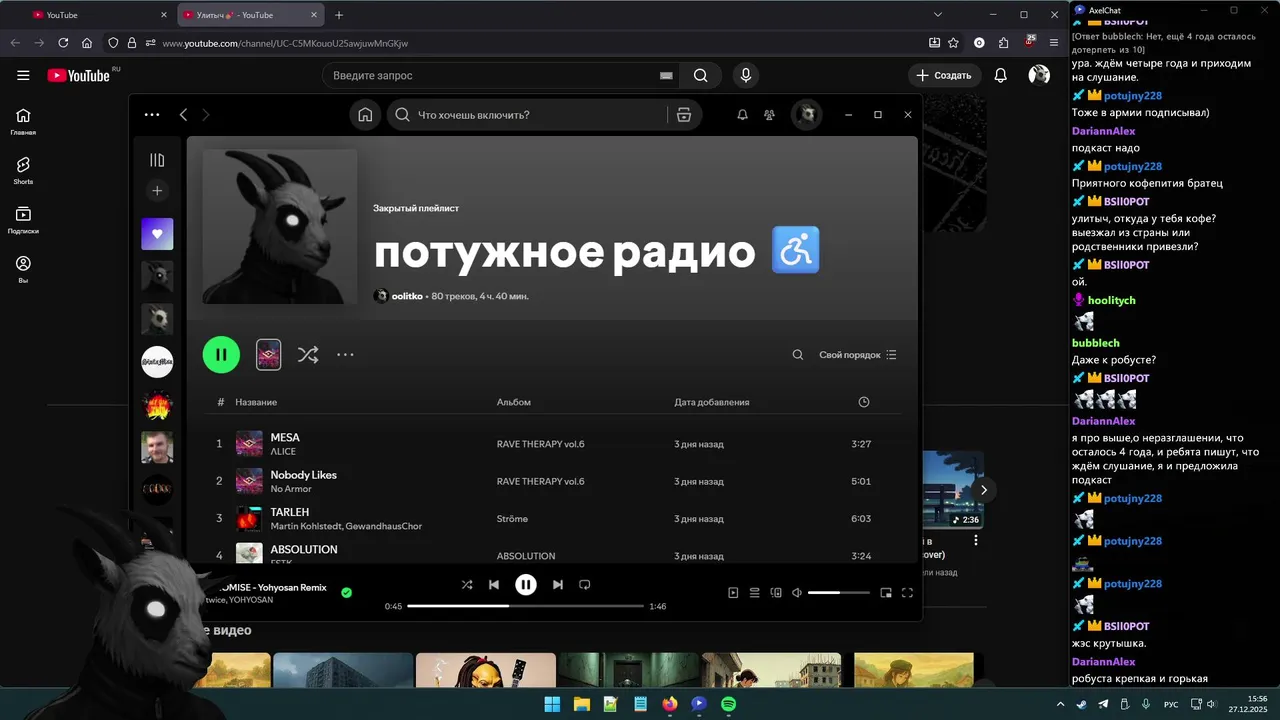Click 'Название' column header

256,402
